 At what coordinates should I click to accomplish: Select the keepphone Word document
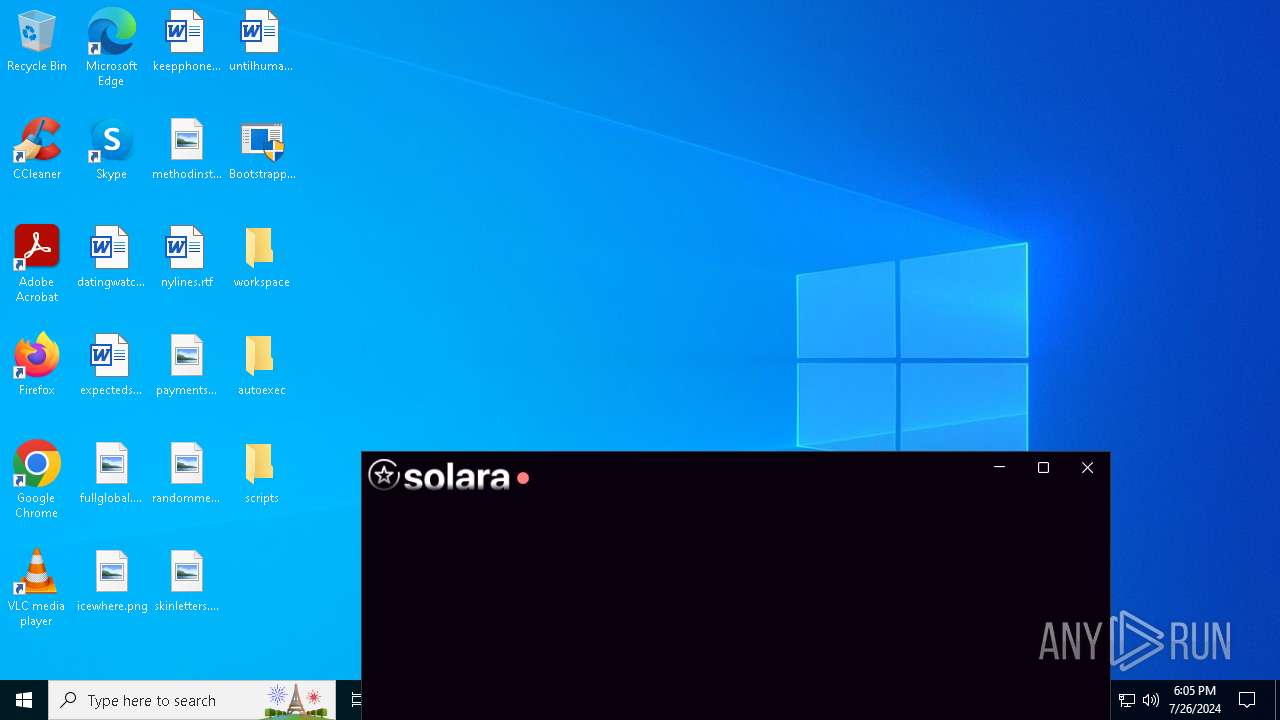pos(186,41)
